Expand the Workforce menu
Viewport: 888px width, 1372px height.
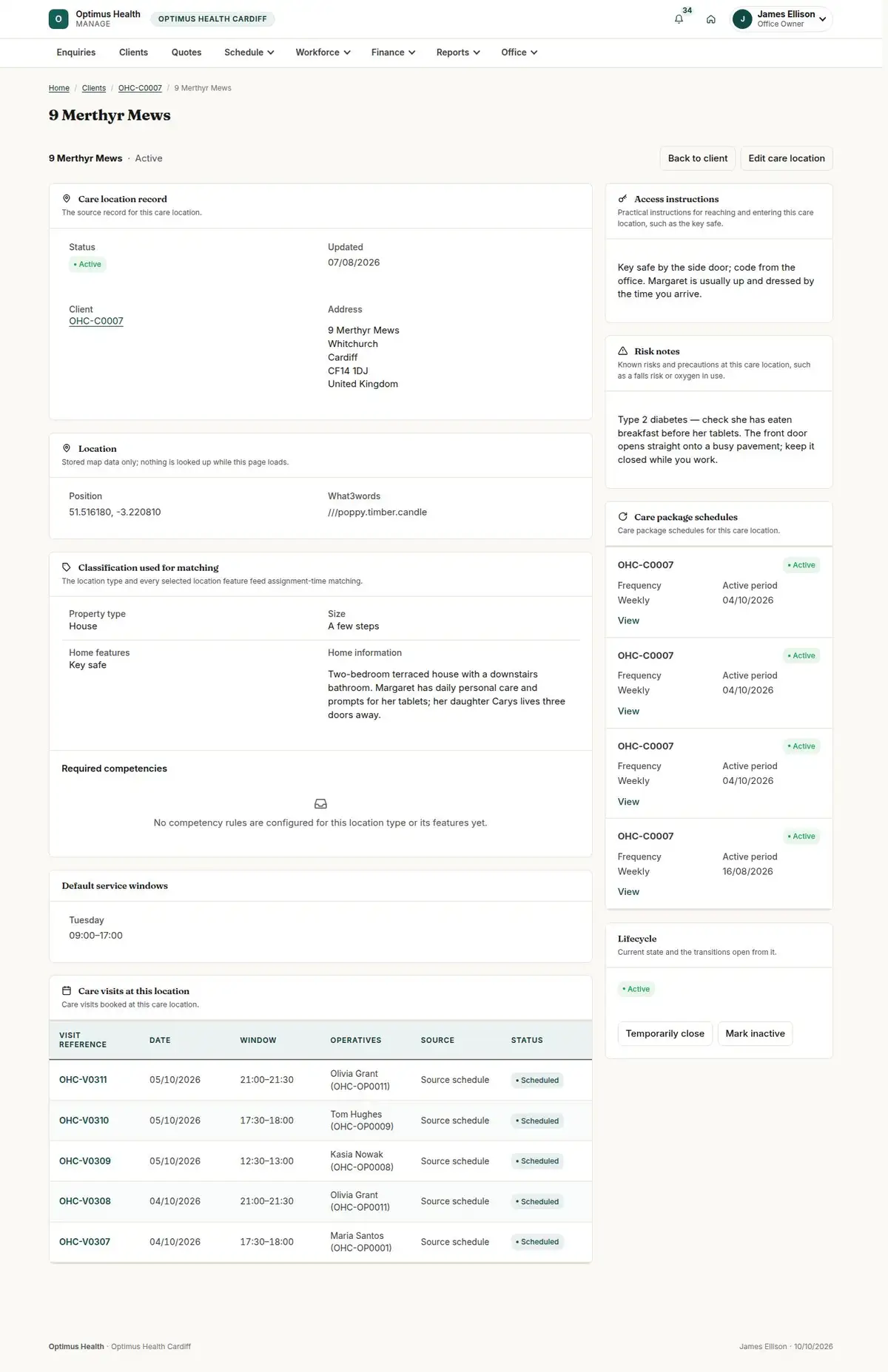pos(323,53)
